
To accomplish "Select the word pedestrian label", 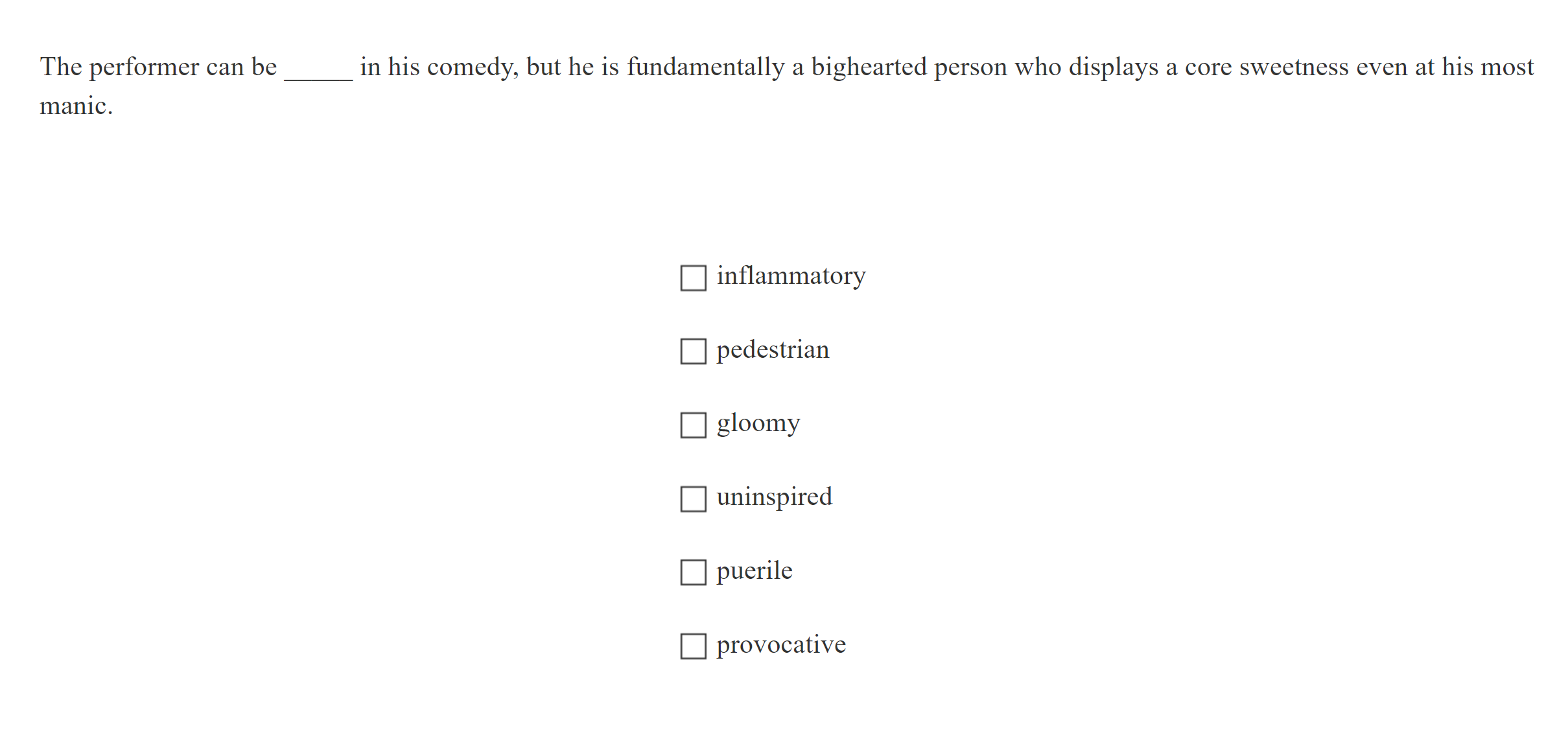I will point(773,349).
